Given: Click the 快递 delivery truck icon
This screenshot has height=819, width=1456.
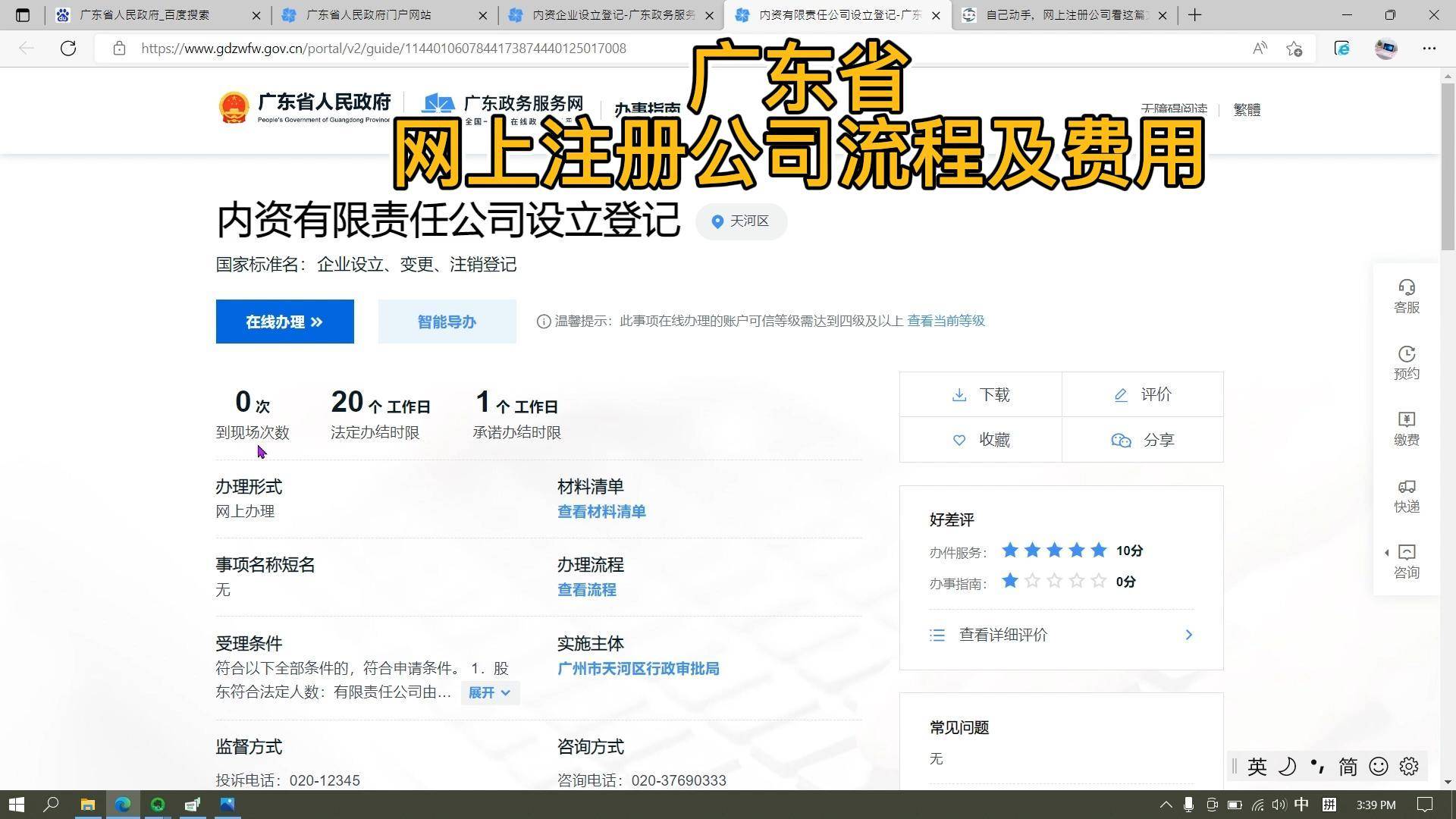Looking at the screenshot, I should click(x=1407, y=486).
